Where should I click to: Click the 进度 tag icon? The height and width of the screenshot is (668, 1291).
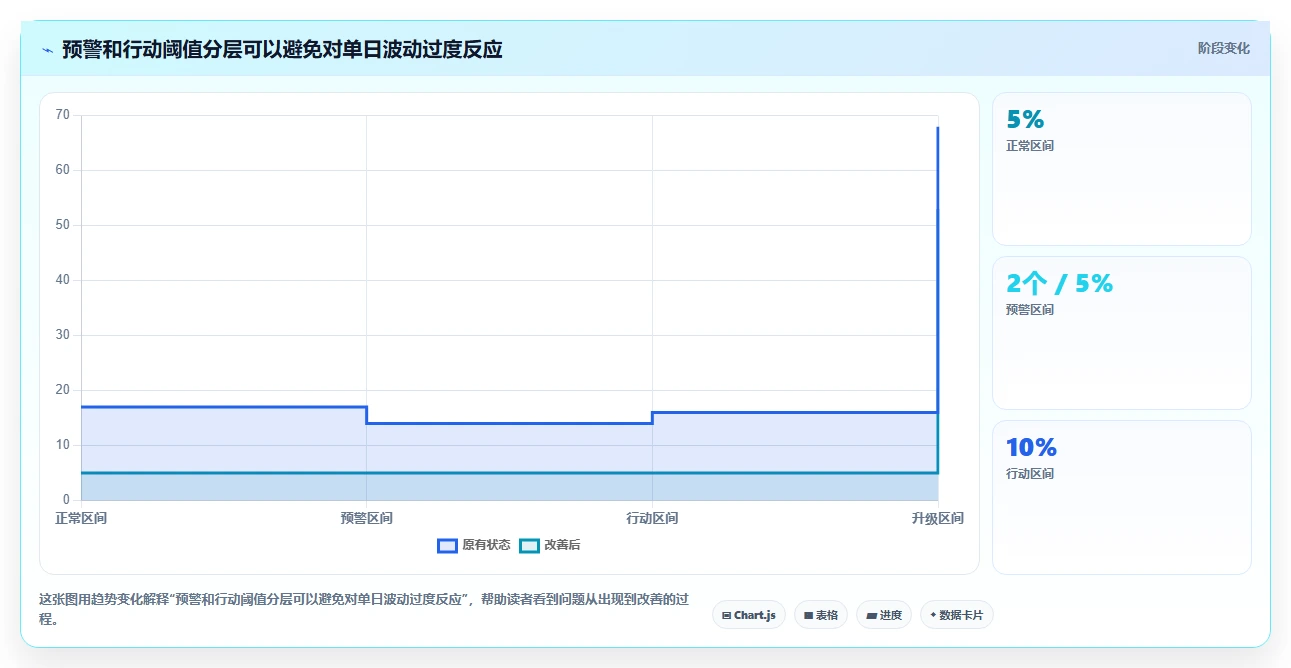pos(871,615)
